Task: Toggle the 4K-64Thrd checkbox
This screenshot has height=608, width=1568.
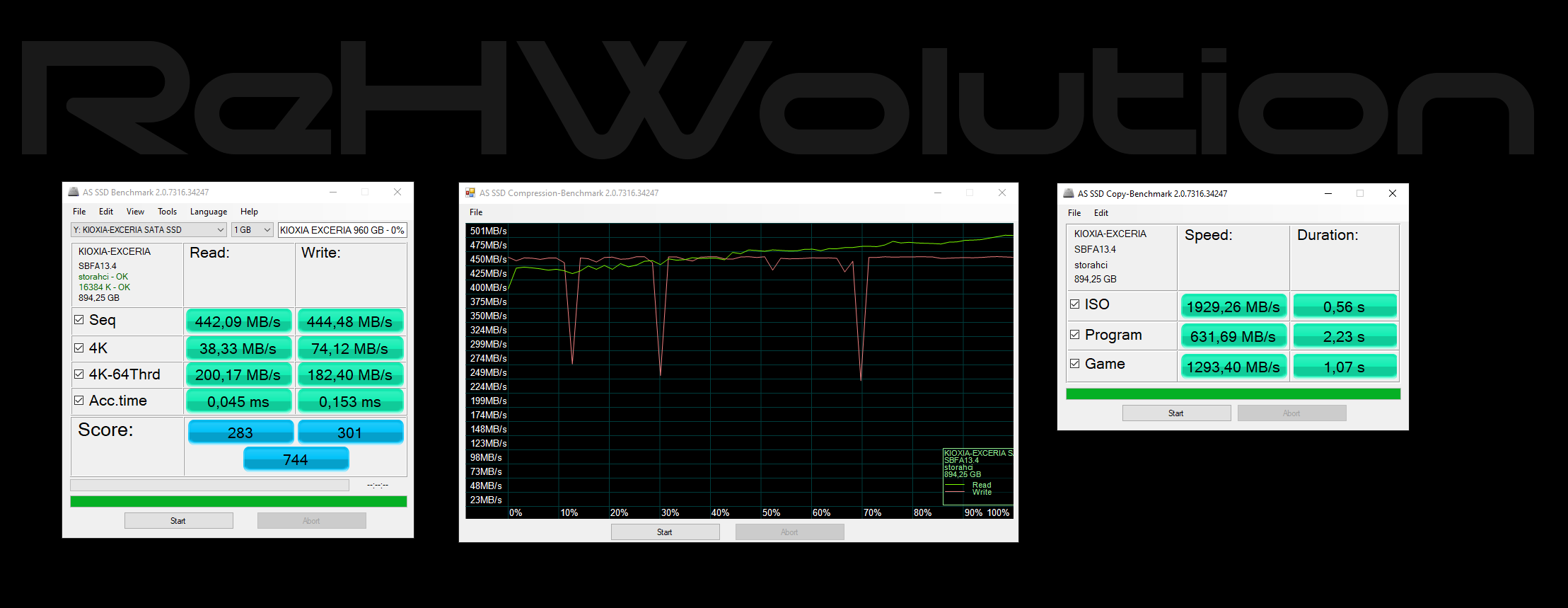Action: (79, 374)
